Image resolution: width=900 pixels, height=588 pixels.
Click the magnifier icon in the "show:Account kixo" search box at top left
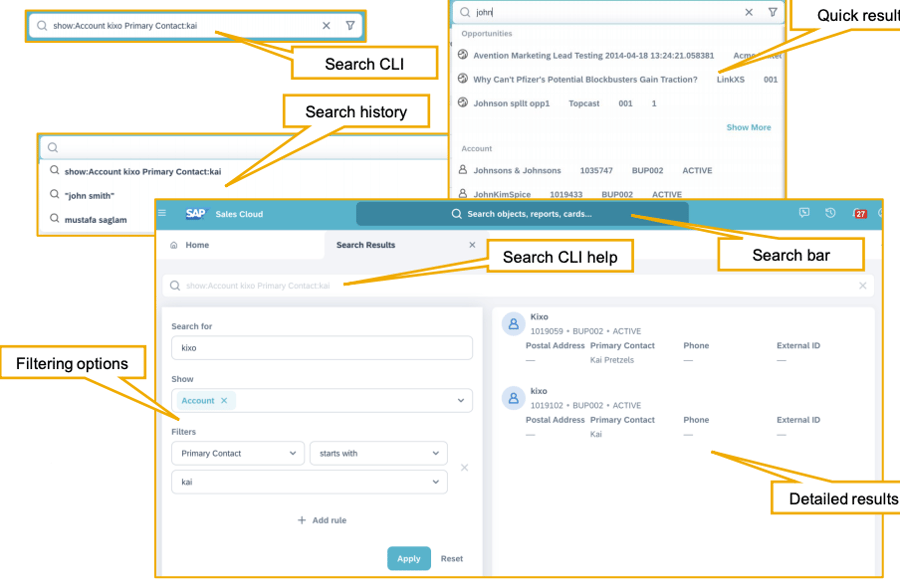coord(42,25)
